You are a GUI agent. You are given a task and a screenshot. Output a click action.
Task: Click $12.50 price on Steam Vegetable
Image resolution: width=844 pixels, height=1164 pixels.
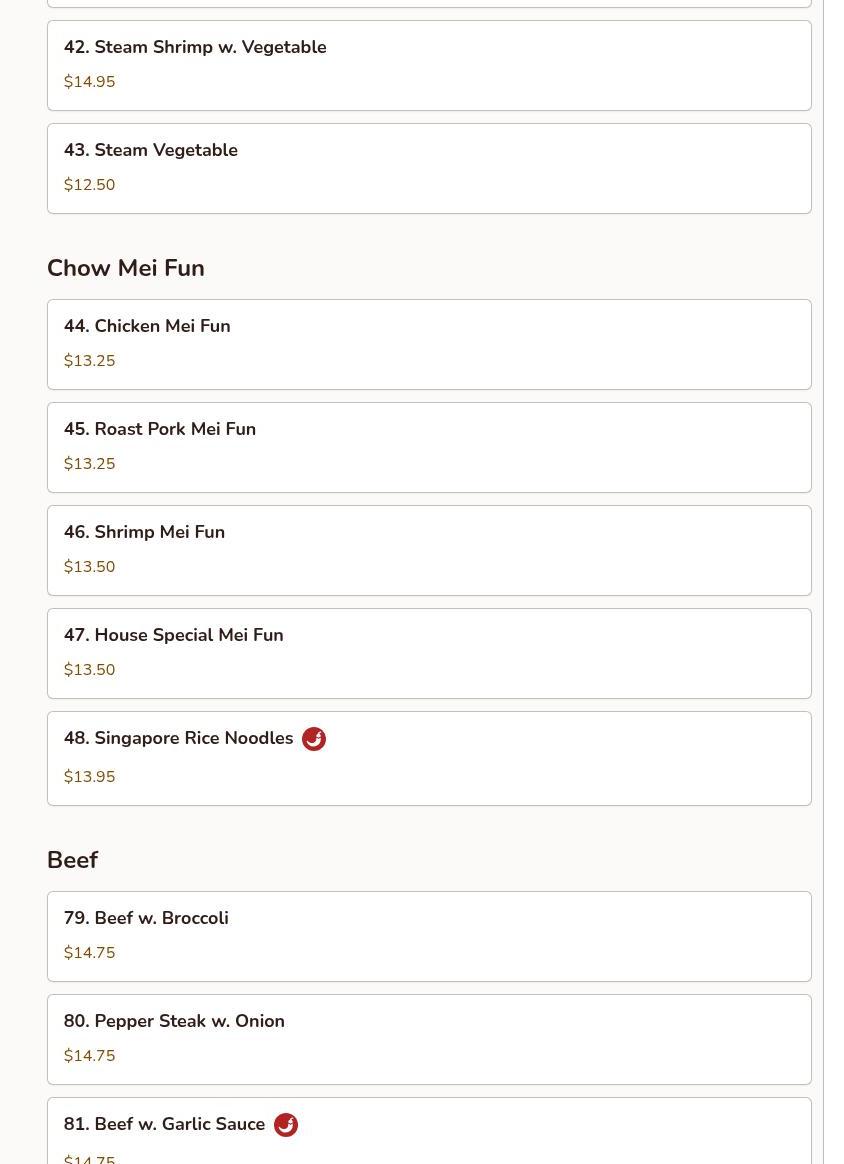click(89, 185)
